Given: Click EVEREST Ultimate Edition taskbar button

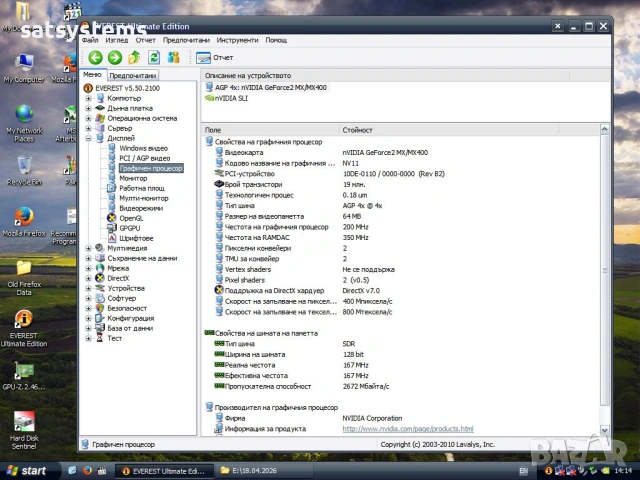Looking at the screenshot, I should point(164,471).
